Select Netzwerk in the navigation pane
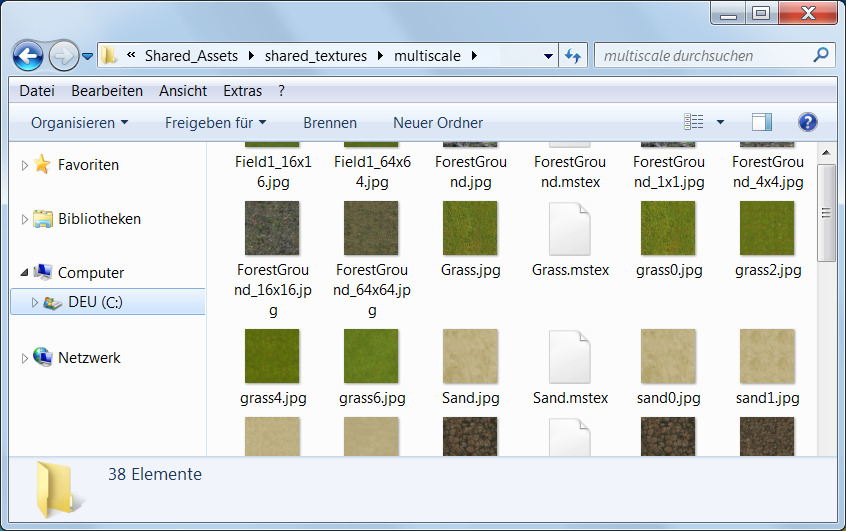Viewport: 846px width, 531px height. coord(89,358)
